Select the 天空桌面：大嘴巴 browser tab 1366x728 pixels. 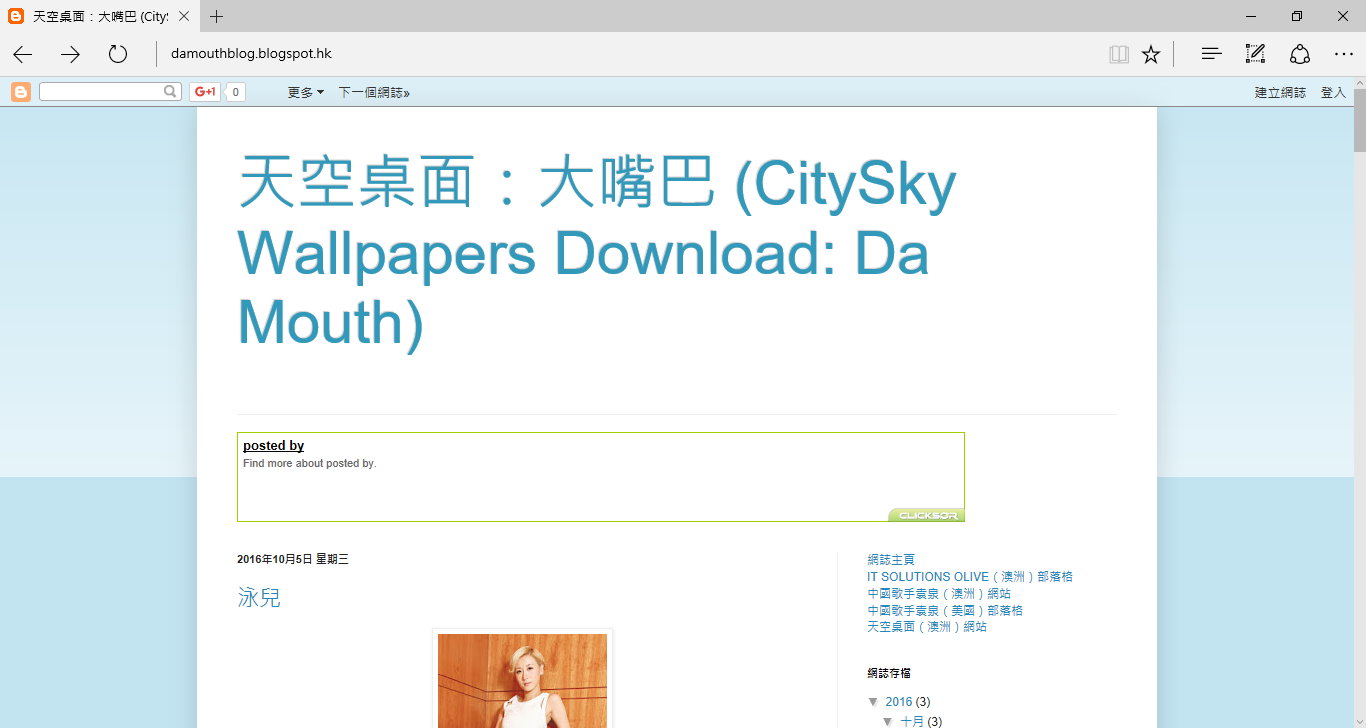point(98,16)
